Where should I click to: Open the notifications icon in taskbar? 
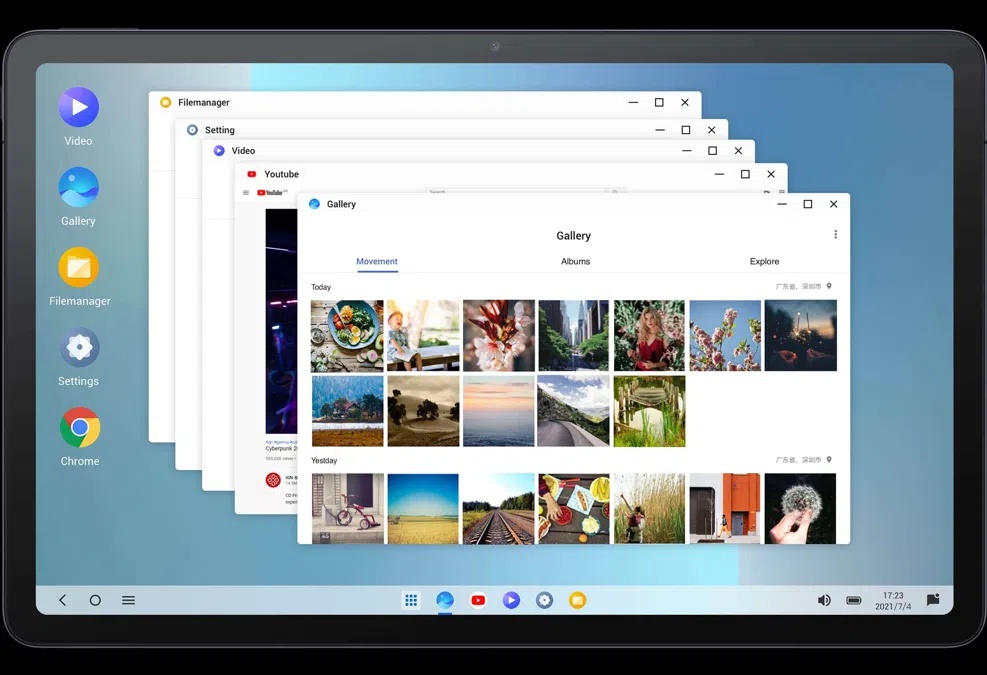point(932,600)
